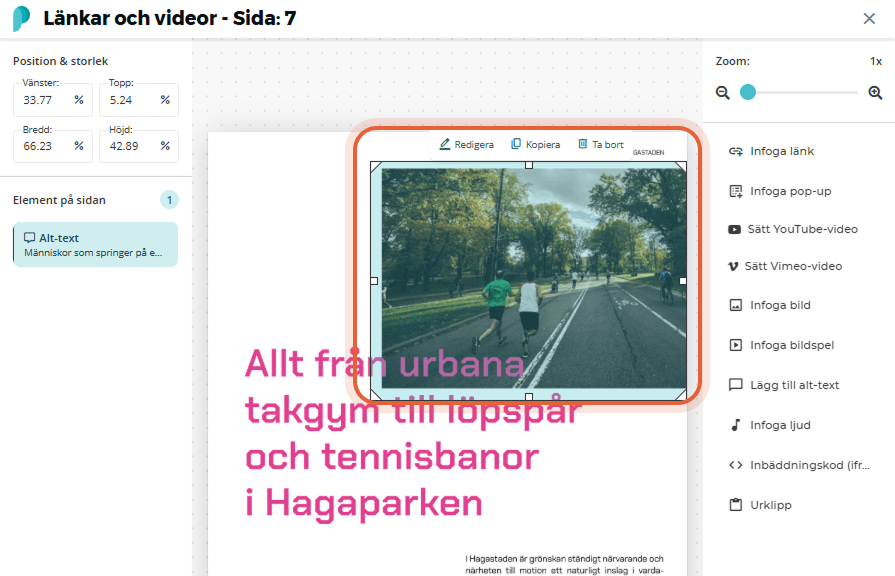Click the slideshow icon beside Infoga bildspel

coord(736,345)
